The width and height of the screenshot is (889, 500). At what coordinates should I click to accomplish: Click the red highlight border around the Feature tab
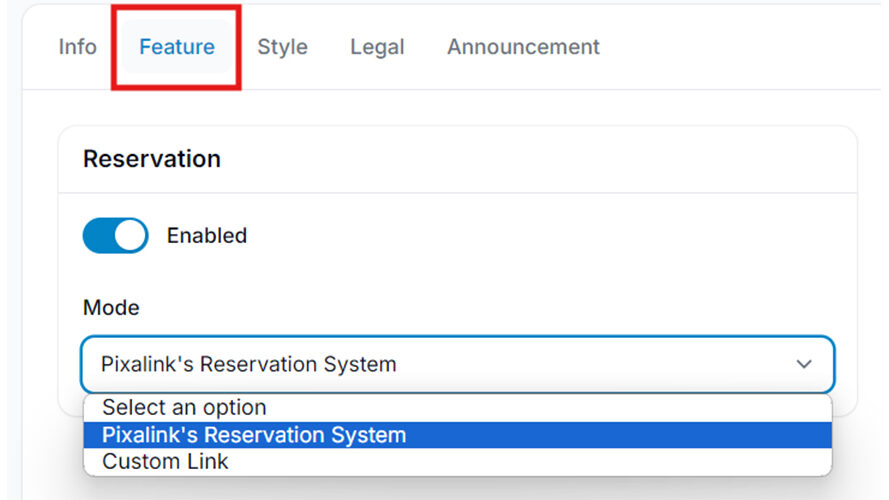point(176,8)
